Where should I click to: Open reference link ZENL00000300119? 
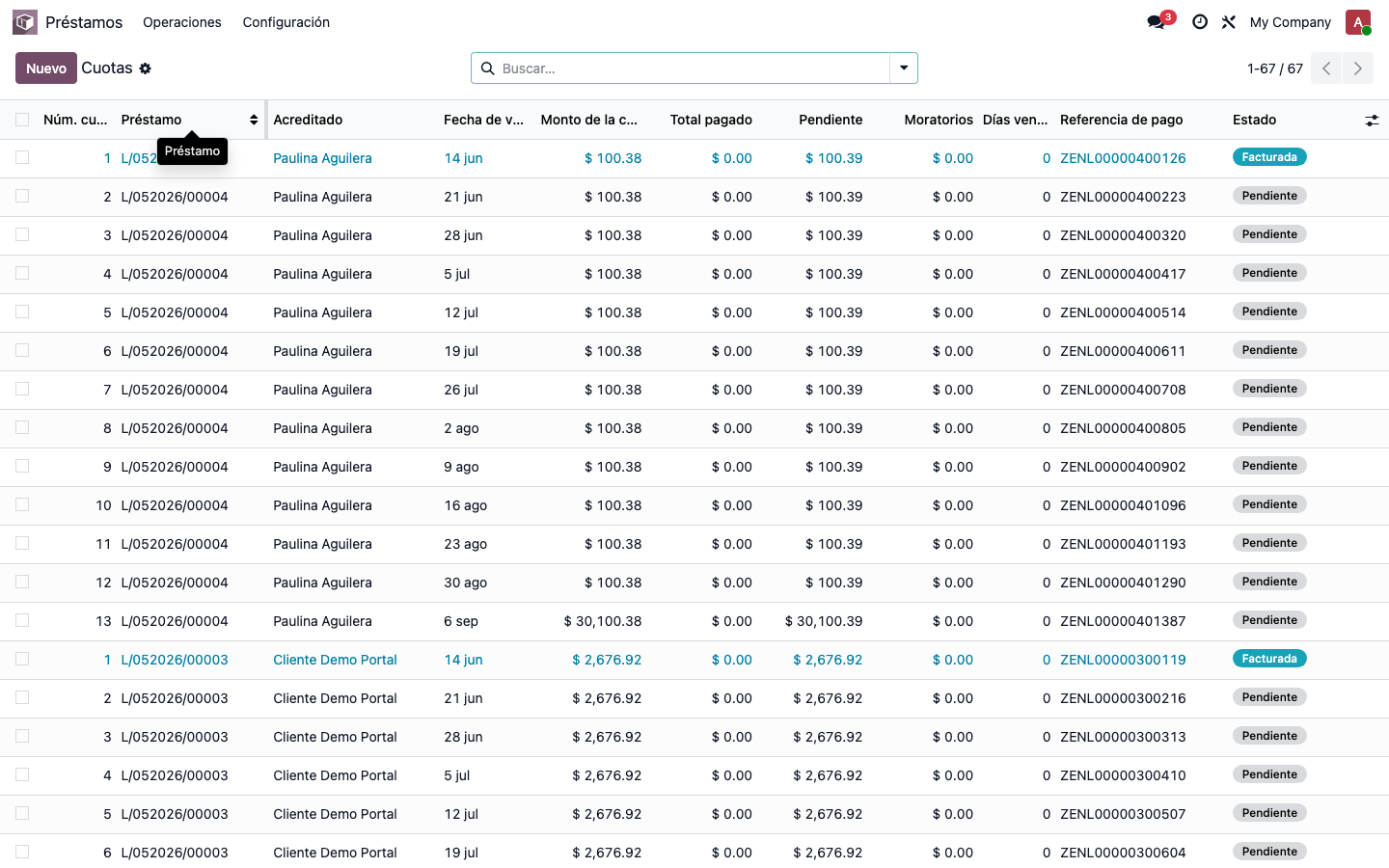click(x=1123, y=660)
